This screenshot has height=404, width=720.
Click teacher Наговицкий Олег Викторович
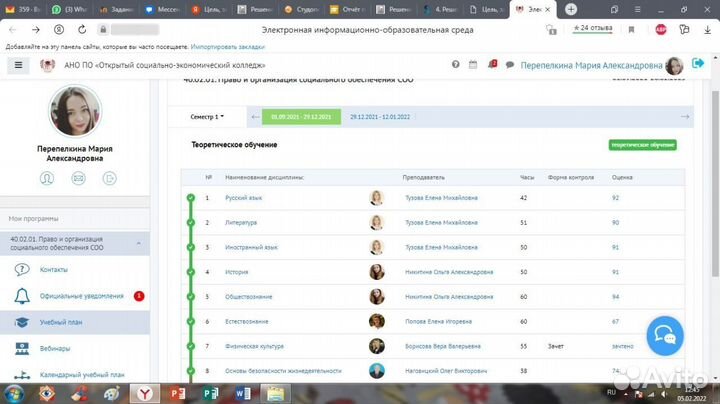(446, 371)
